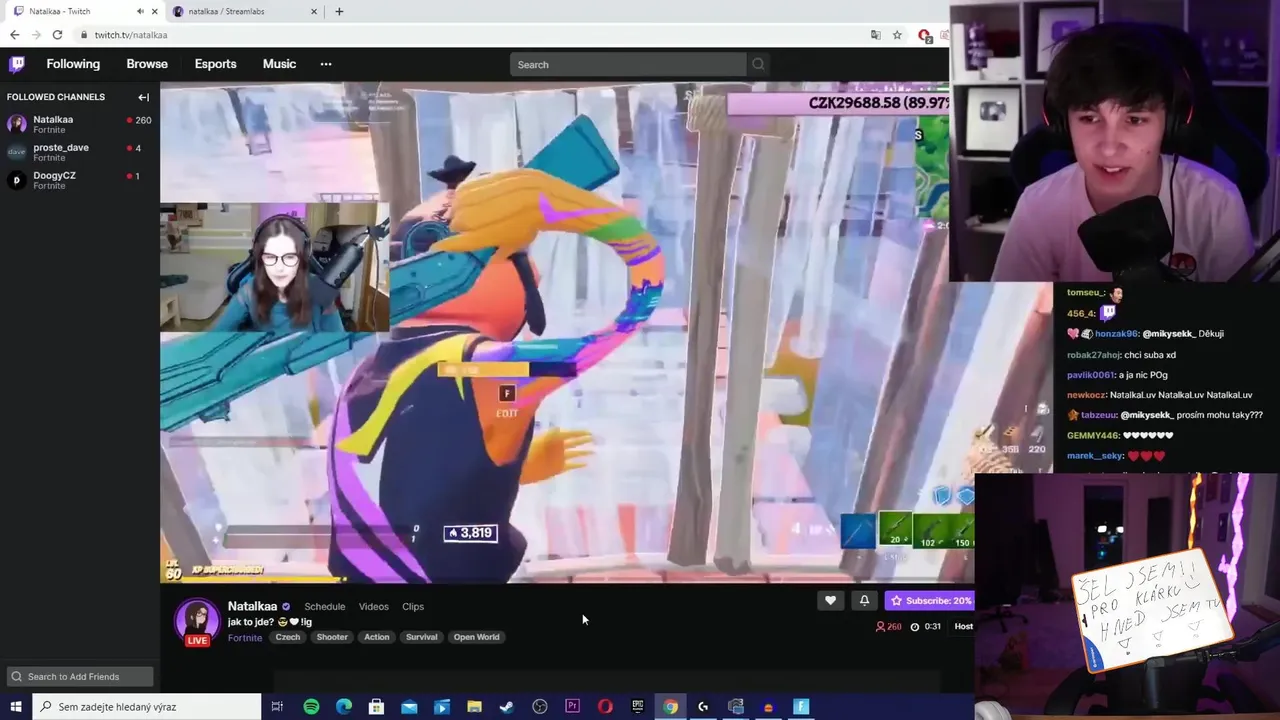Open Microsoft Store from taskbar
This screenshot has width=1280, height=720.
[376, 706]
